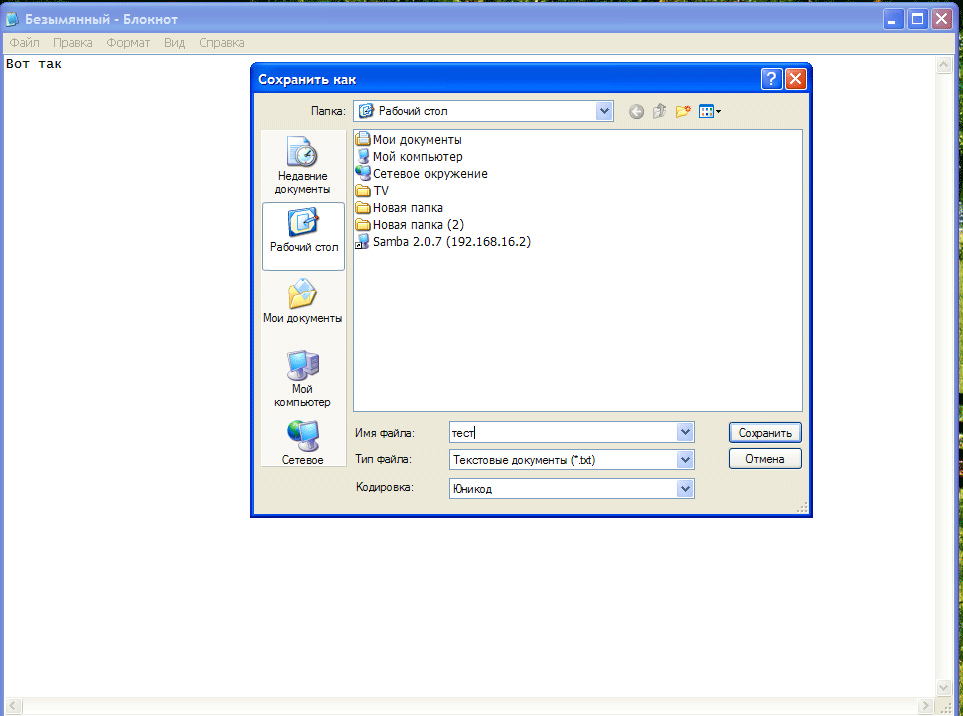The image size is (963, 716).
Task: Open the Формат menu in Notepad
Action: click(128, 42)
